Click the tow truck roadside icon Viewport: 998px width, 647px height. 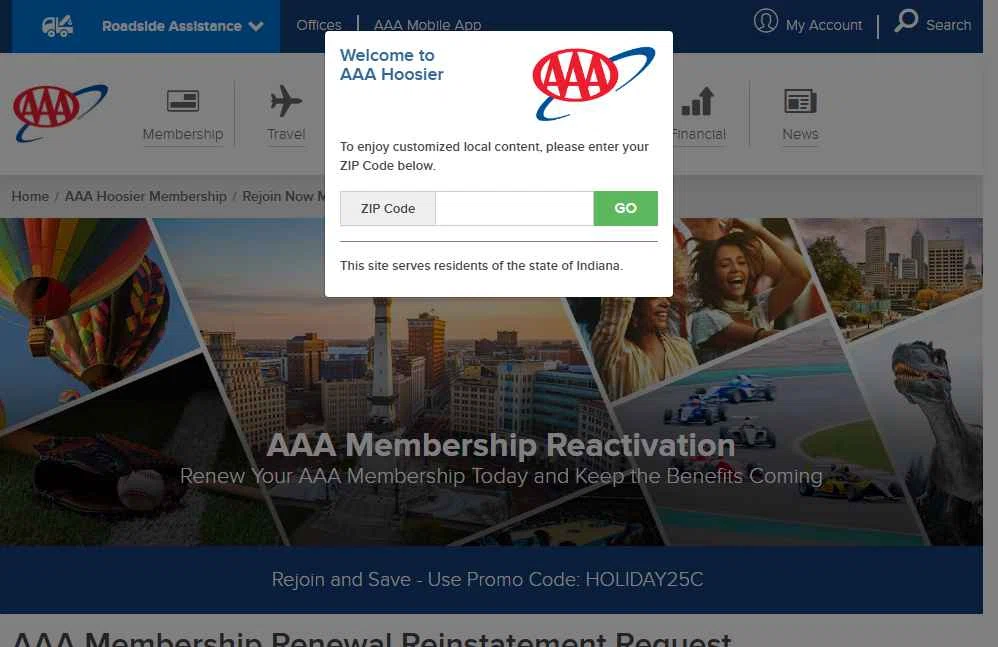pyautogui.click(x=57, y=26)
